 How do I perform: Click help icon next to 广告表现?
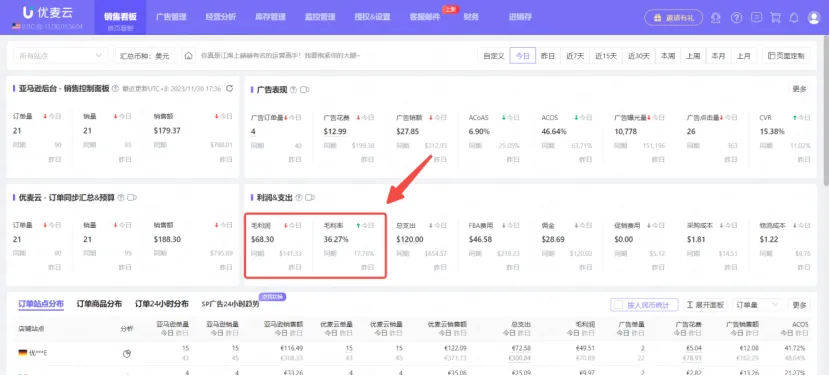[x=293, y=90]
